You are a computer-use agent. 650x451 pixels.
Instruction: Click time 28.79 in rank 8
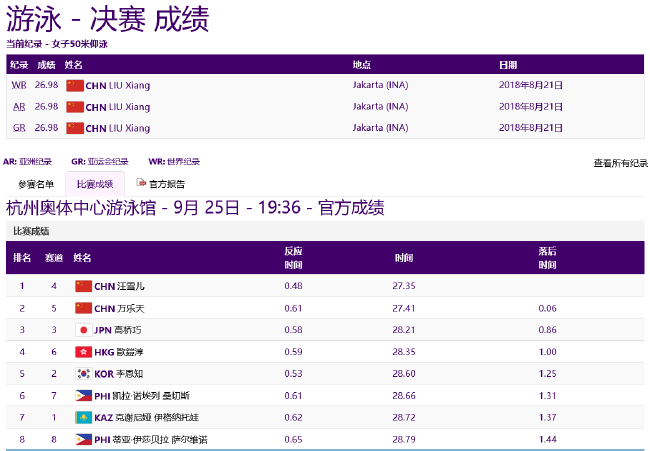pos(404,439)
